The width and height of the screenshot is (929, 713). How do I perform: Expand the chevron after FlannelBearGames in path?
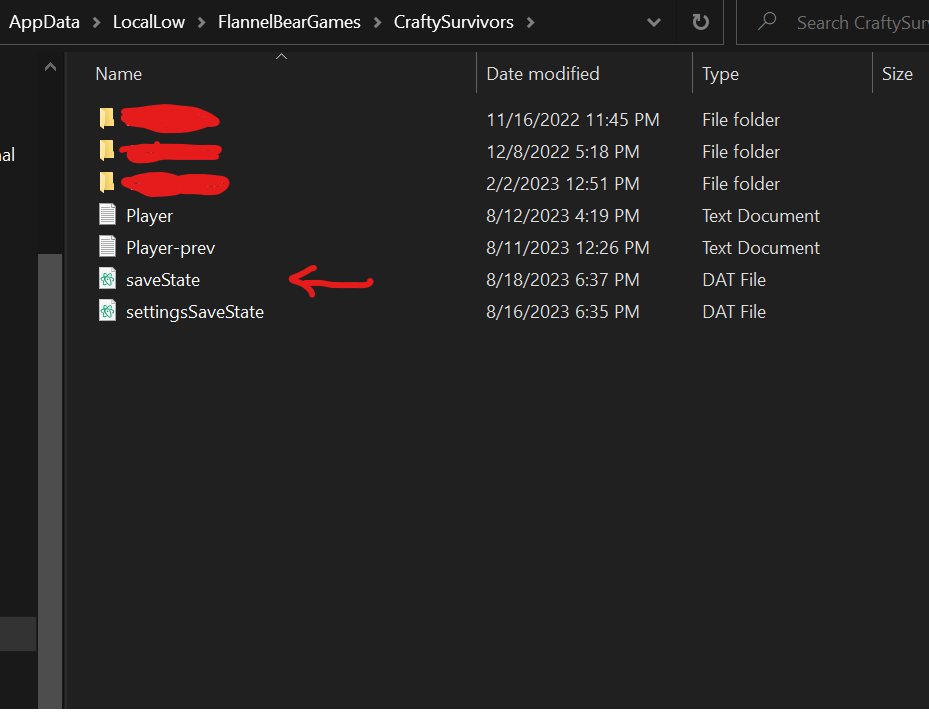click(377, 23)
